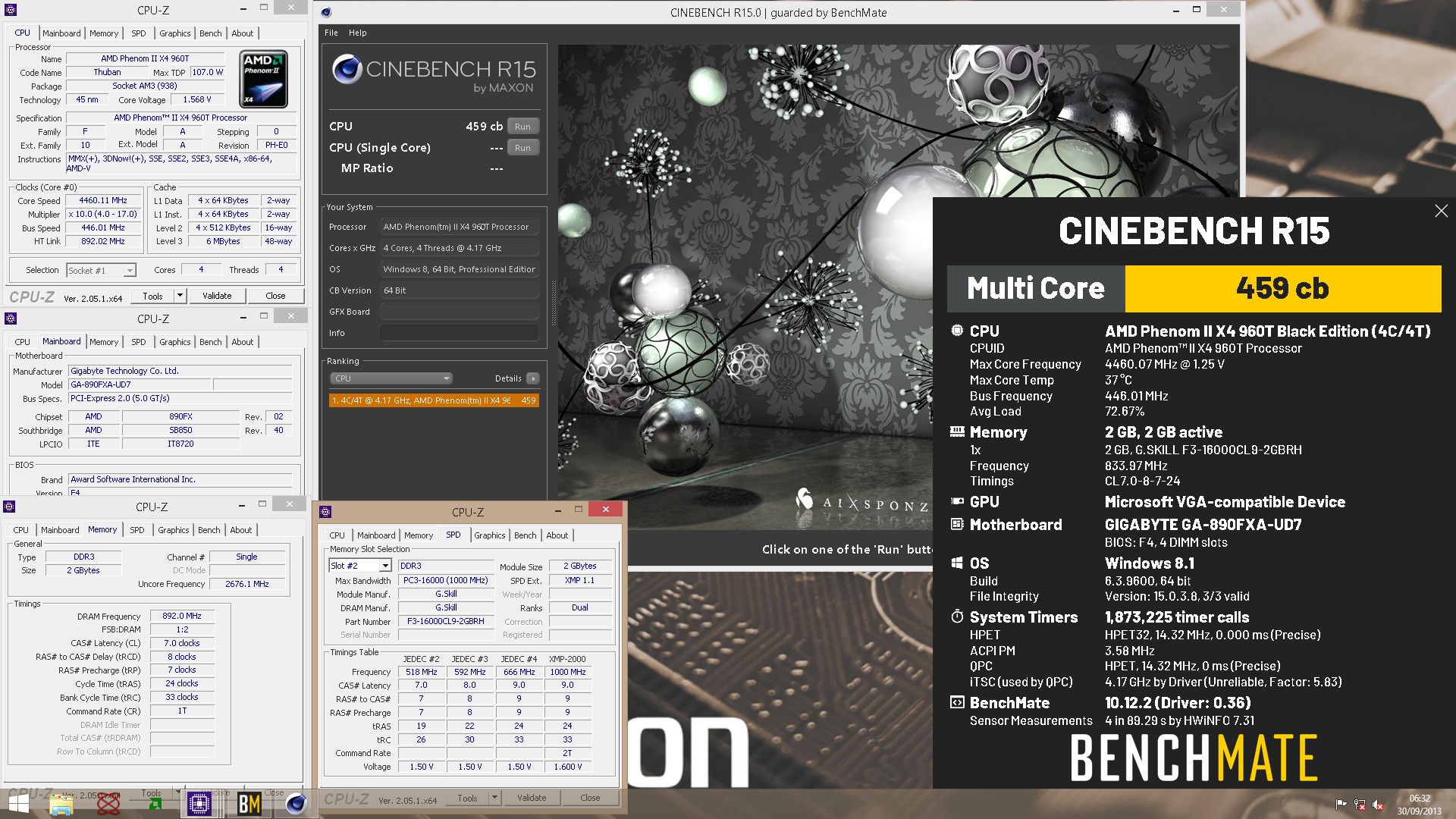
Task: Click the yellow 459 cb score in BenchMate
Action: click(x=1282, y=288)
